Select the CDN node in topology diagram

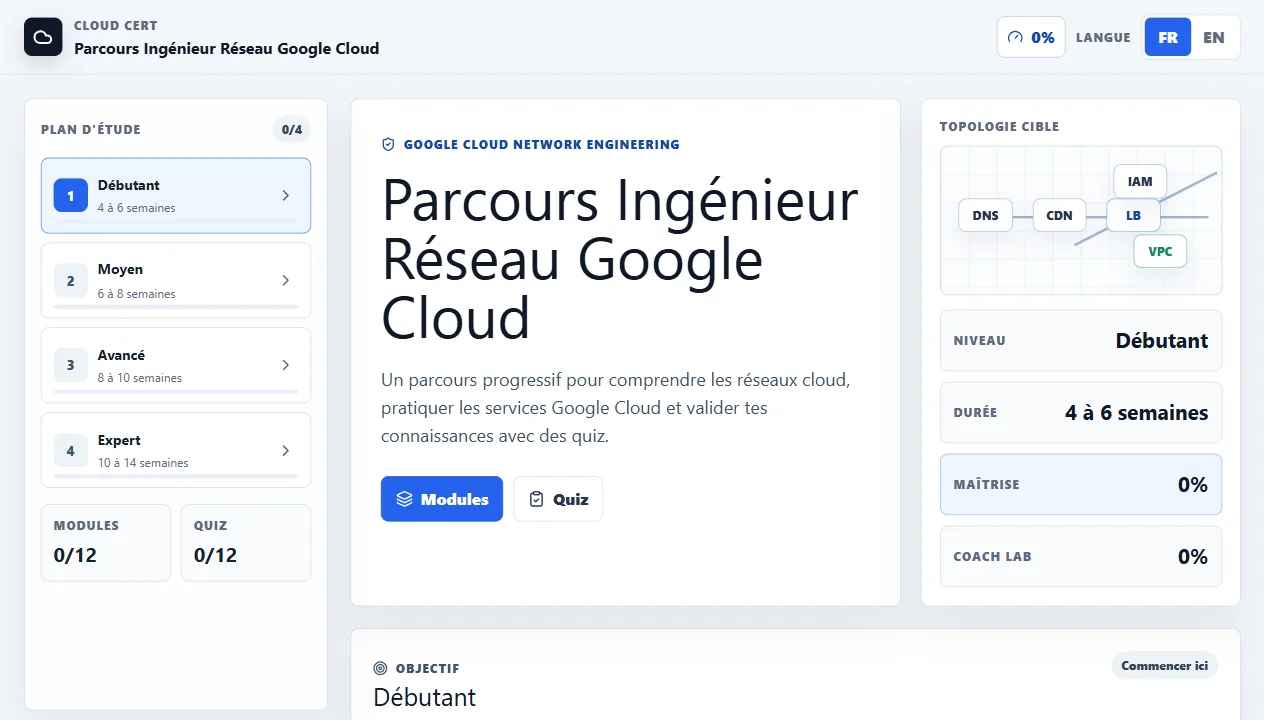point(1059,215)
